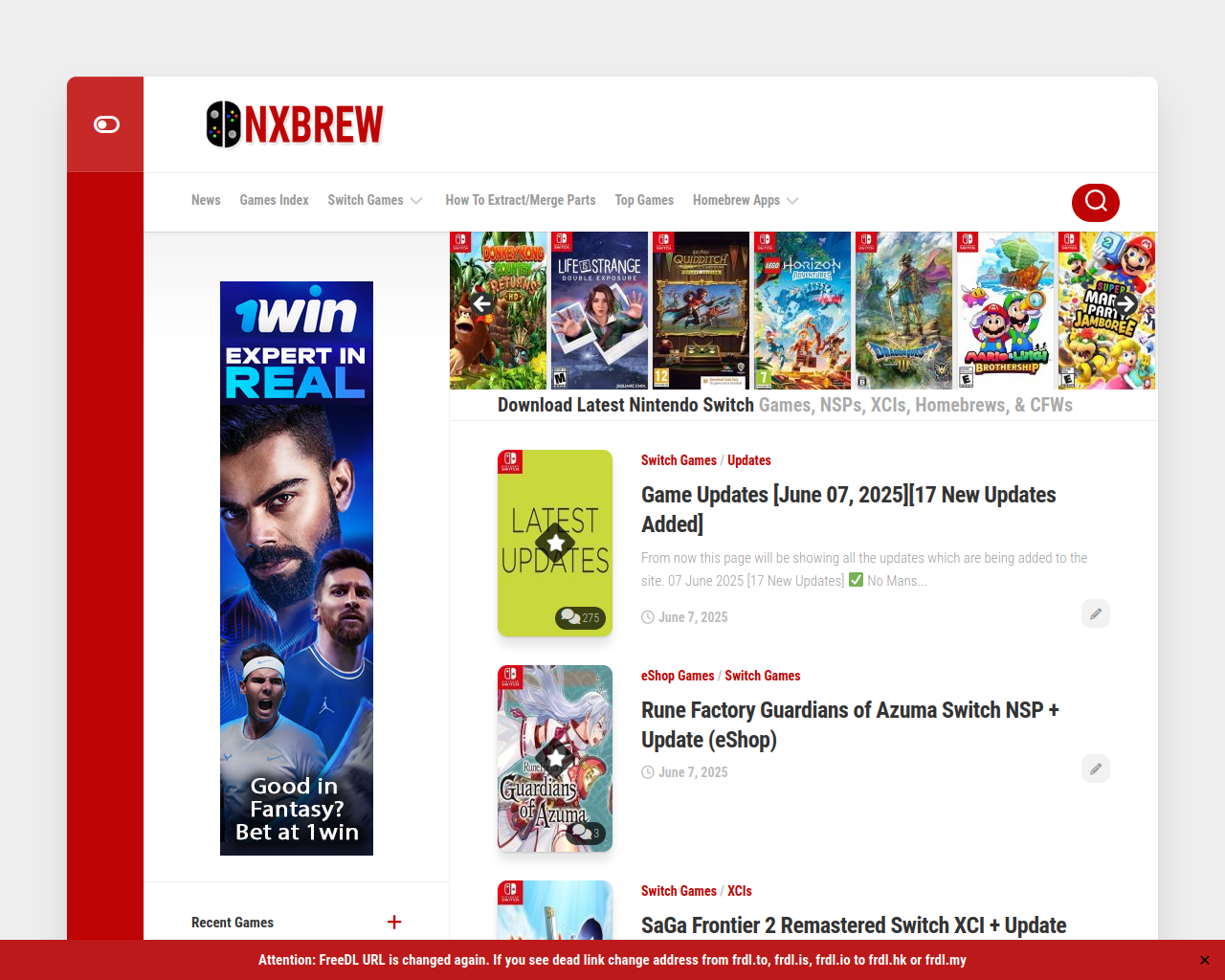The image size is (1225, 980).
Task: Slide the game carousel to the previous item
Action: tap(482, 304)
